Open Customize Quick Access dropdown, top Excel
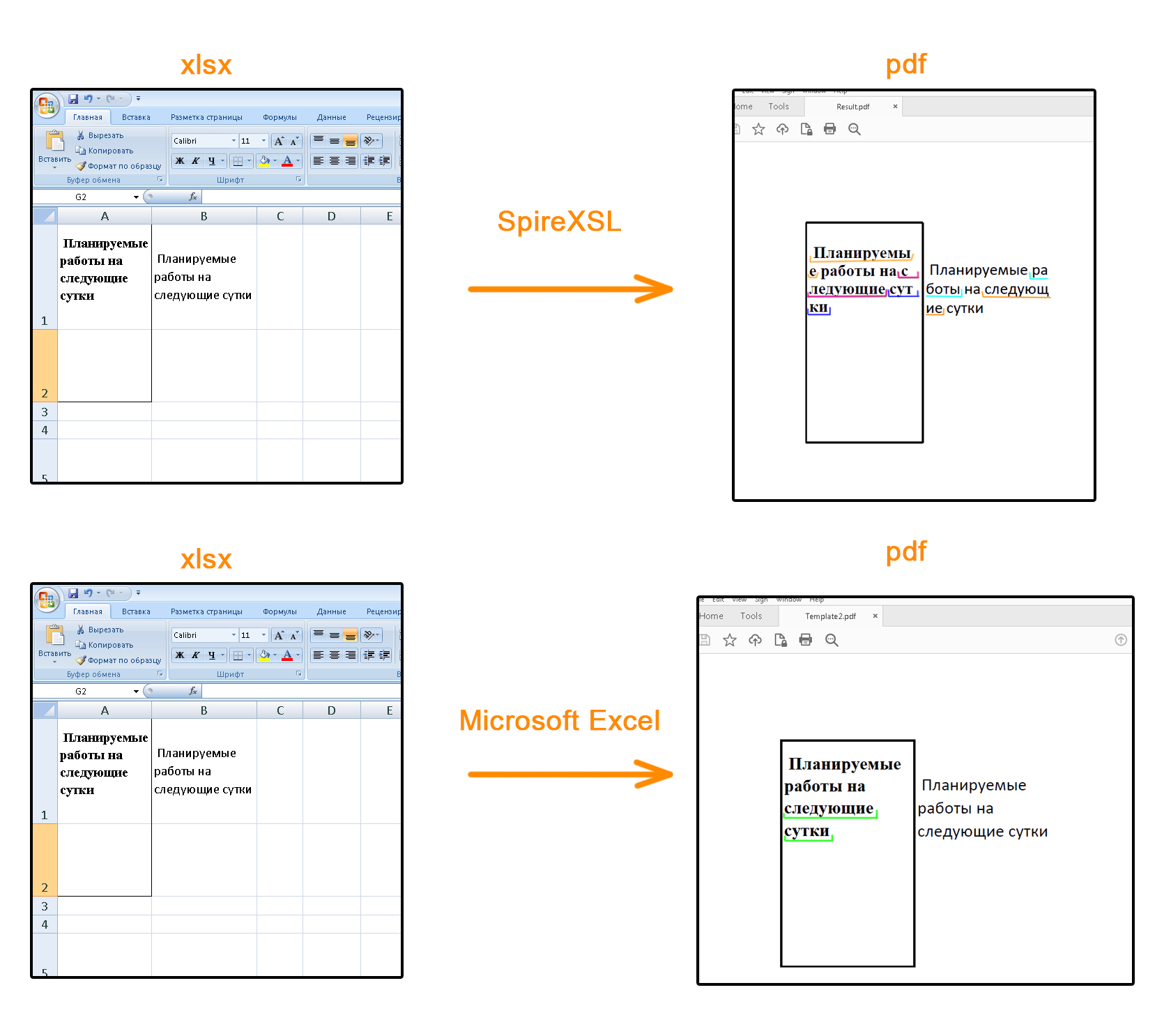This screenshot has height=1036, width=1171. [x=138, y=99]
